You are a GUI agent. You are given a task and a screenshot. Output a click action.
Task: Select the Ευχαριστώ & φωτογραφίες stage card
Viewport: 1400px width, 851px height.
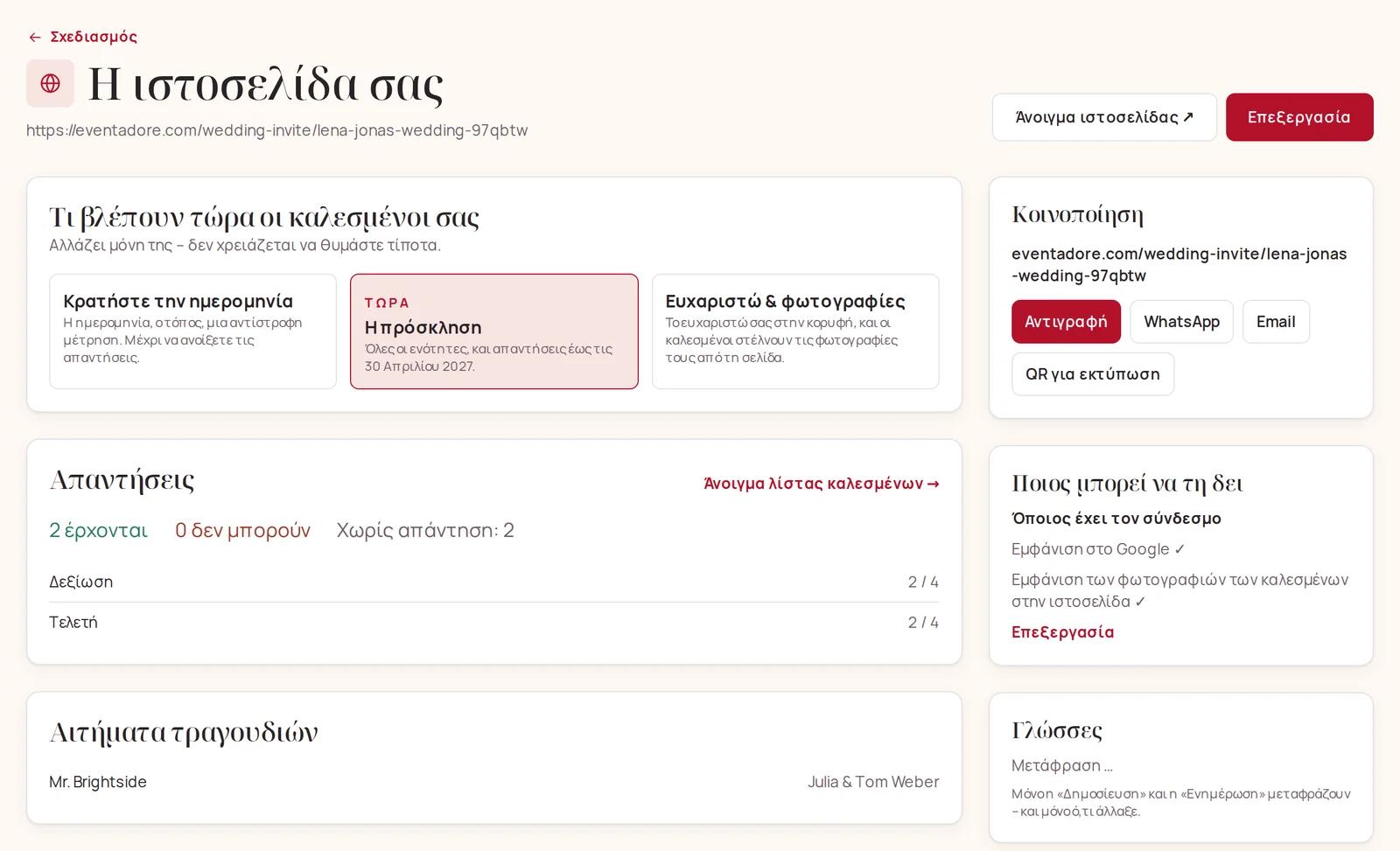point(795,331)
